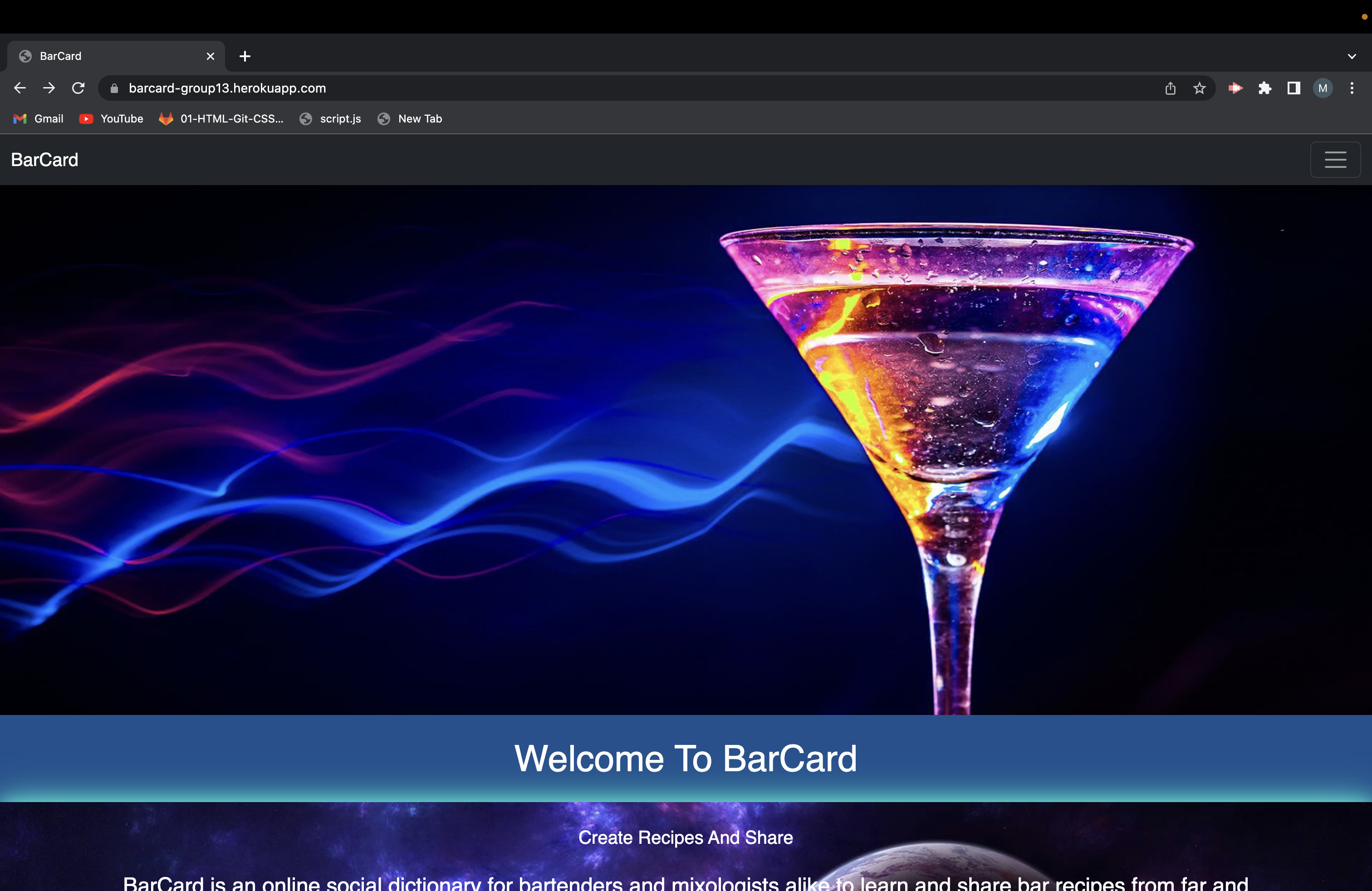Viewport: 1372px width, 891px height.
Task: Select the BarCard browser tab
Action: [116, 56]
